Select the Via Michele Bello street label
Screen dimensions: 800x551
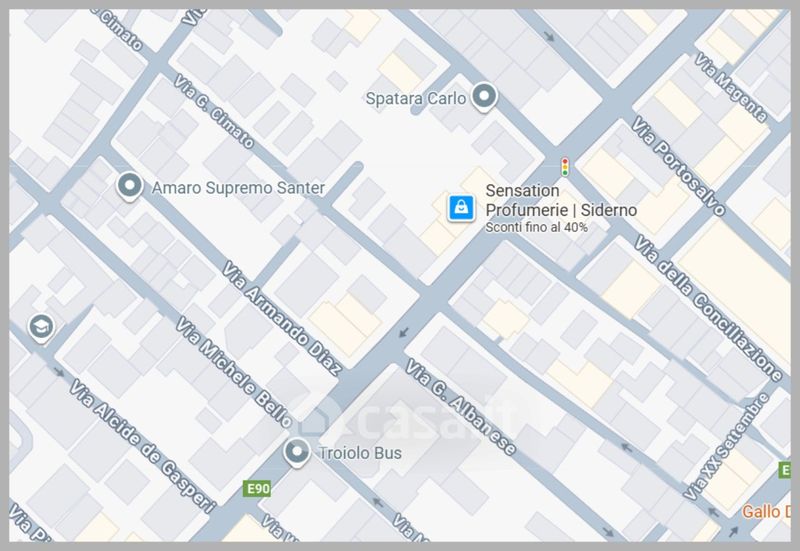click(234, 372)
